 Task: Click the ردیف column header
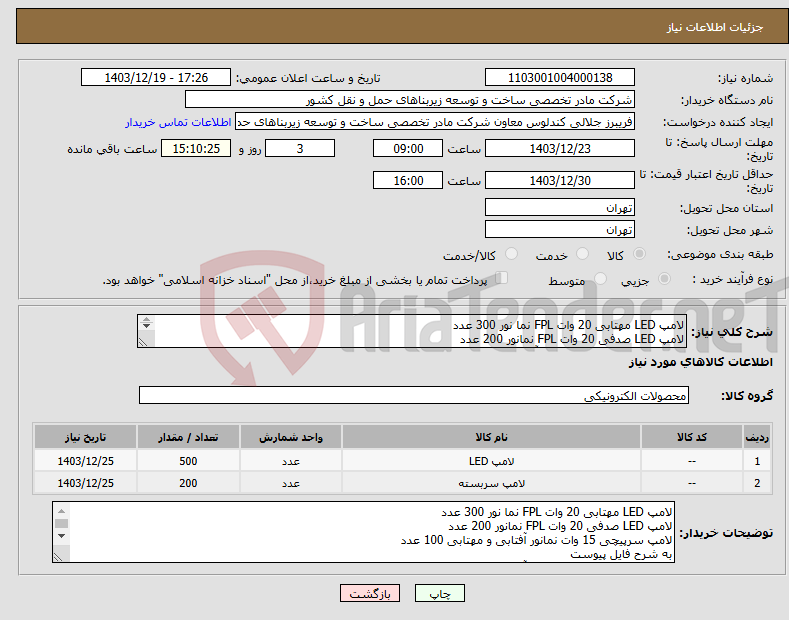pyautogui.click(x=757, y=437)
